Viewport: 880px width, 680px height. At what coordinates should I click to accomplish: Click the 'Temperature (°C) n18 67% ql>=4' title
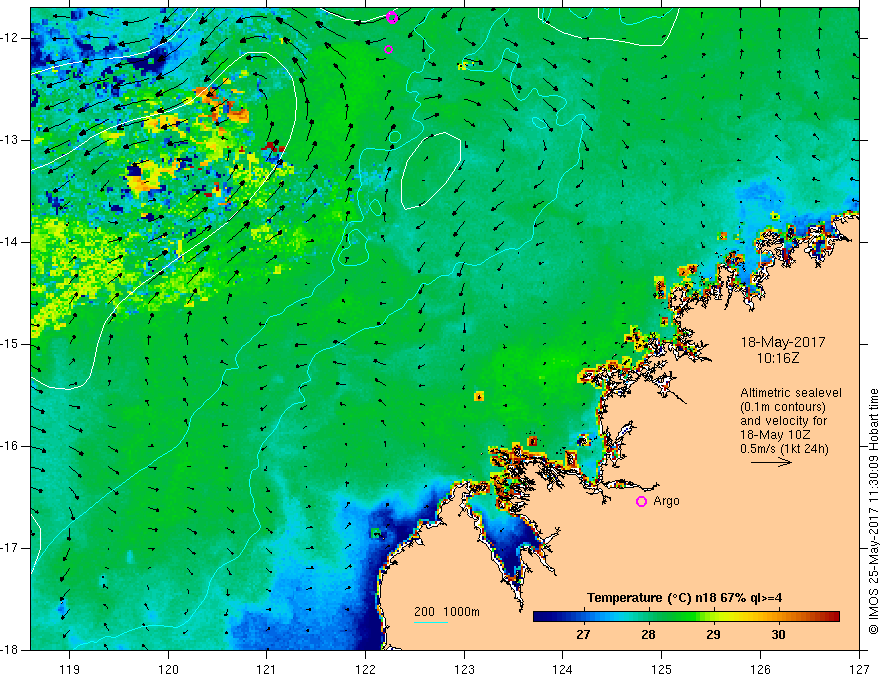click(684, 598)
